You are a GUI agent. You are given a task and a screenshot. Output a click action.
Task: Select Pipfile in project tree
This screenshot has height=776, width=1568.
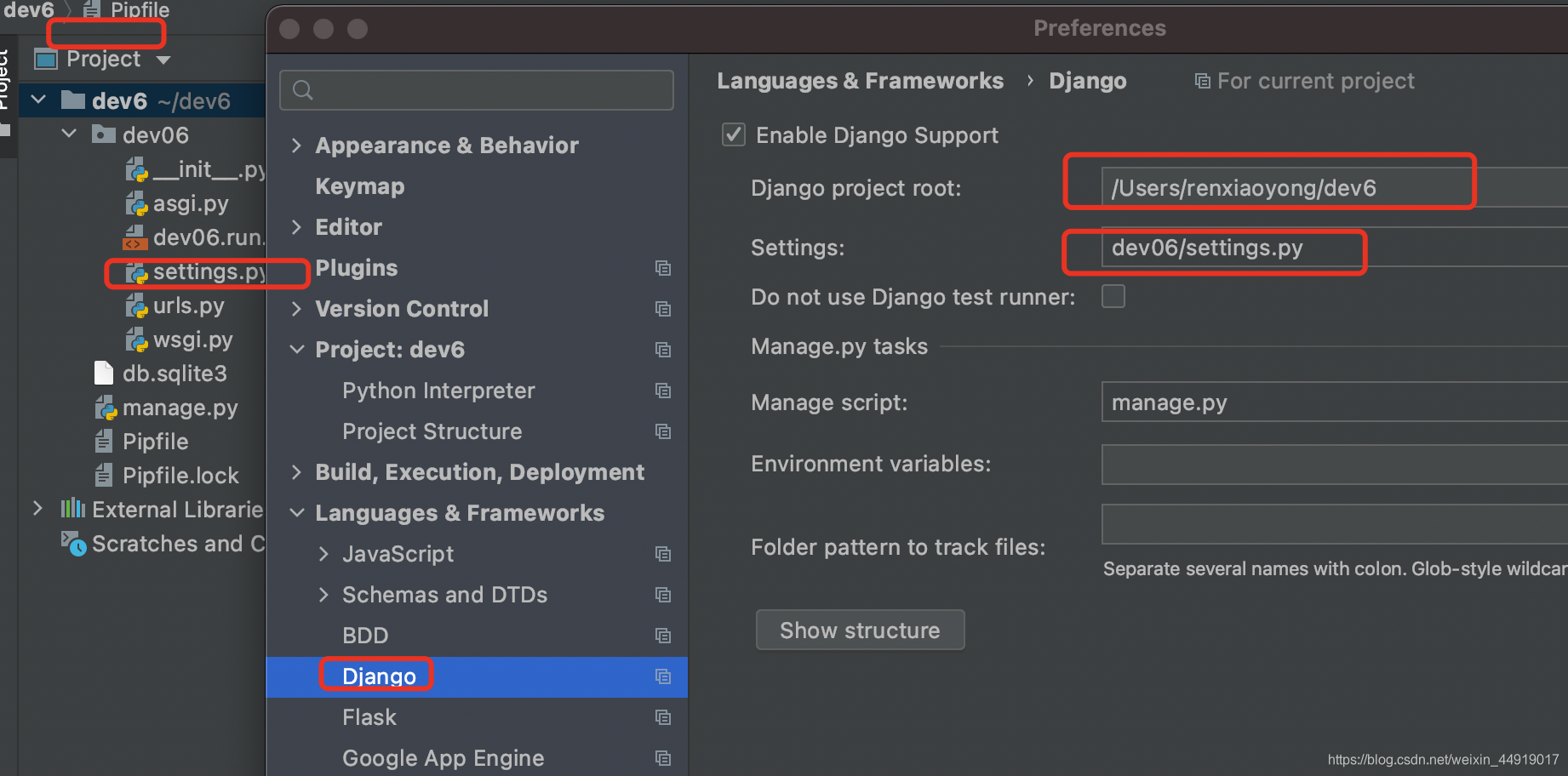141,442
